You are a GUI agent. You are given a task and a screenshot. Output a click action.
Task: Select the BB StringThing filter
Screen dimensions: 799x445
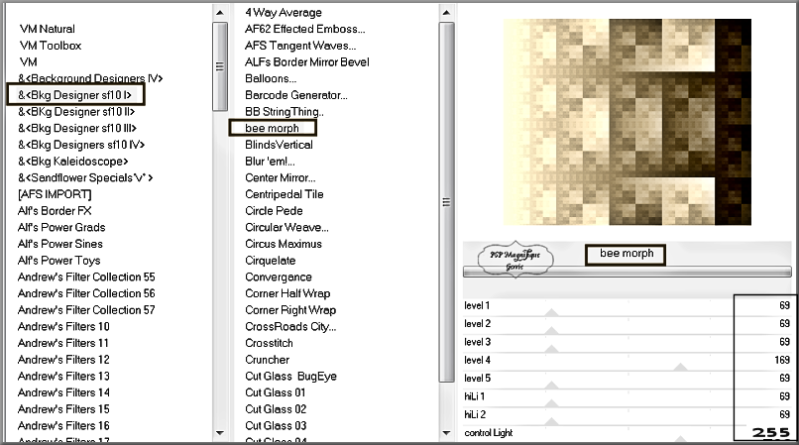point(284,112)
